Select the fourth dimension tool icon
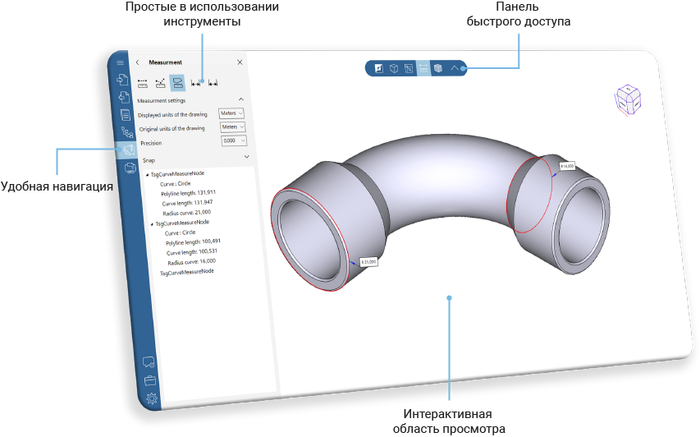The image size is (700, 437). click(x=196, y=83)
